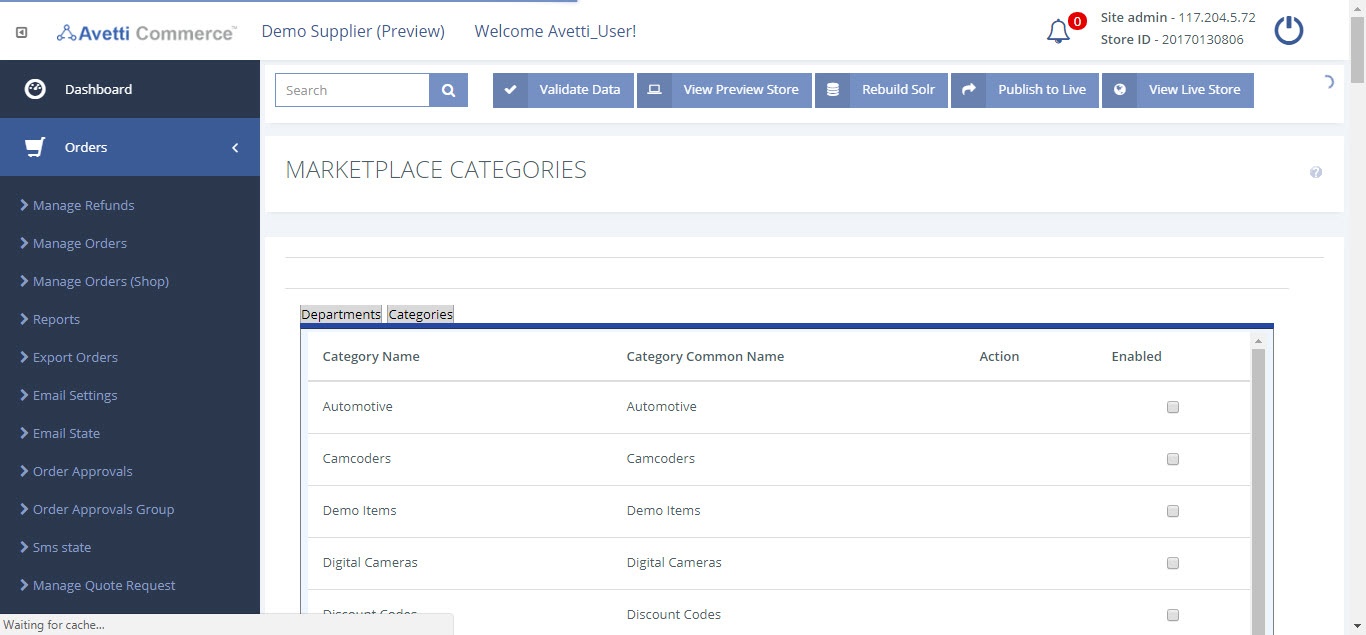Click the Avetti Commerce logo

coord(146,32)
